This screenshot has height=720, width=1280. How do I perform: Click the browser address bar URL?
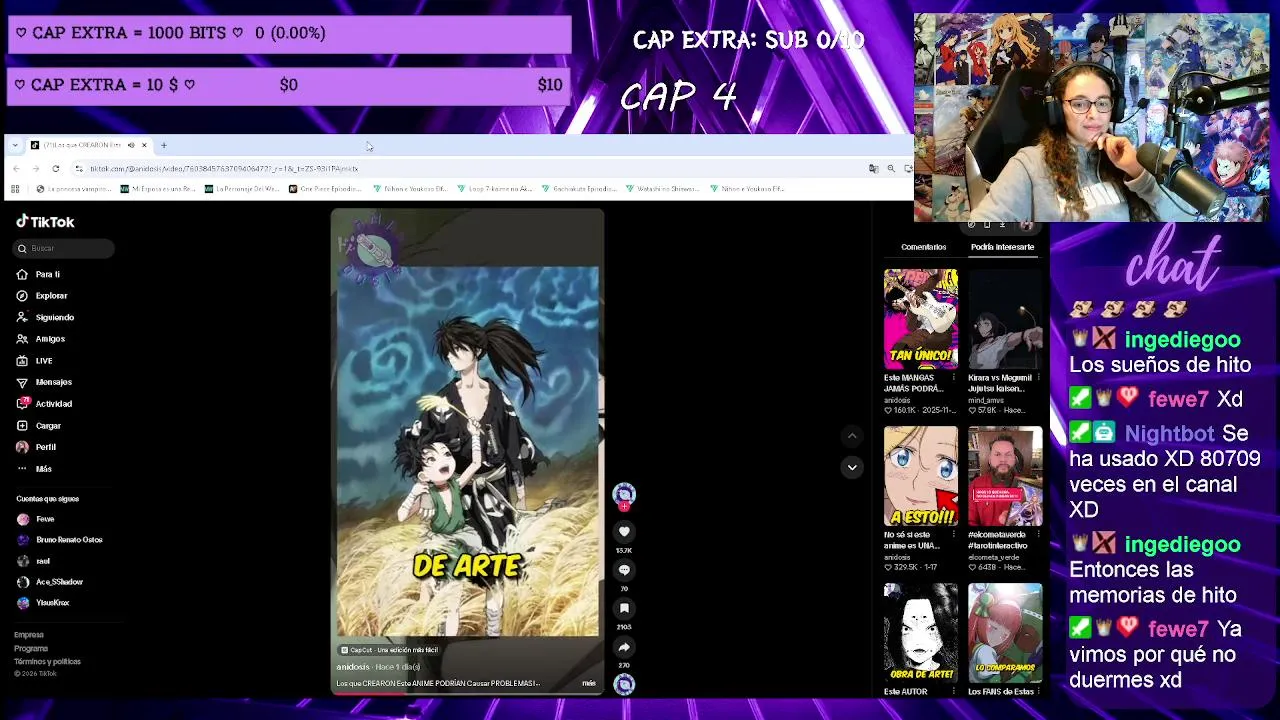[x=224, y=169]
